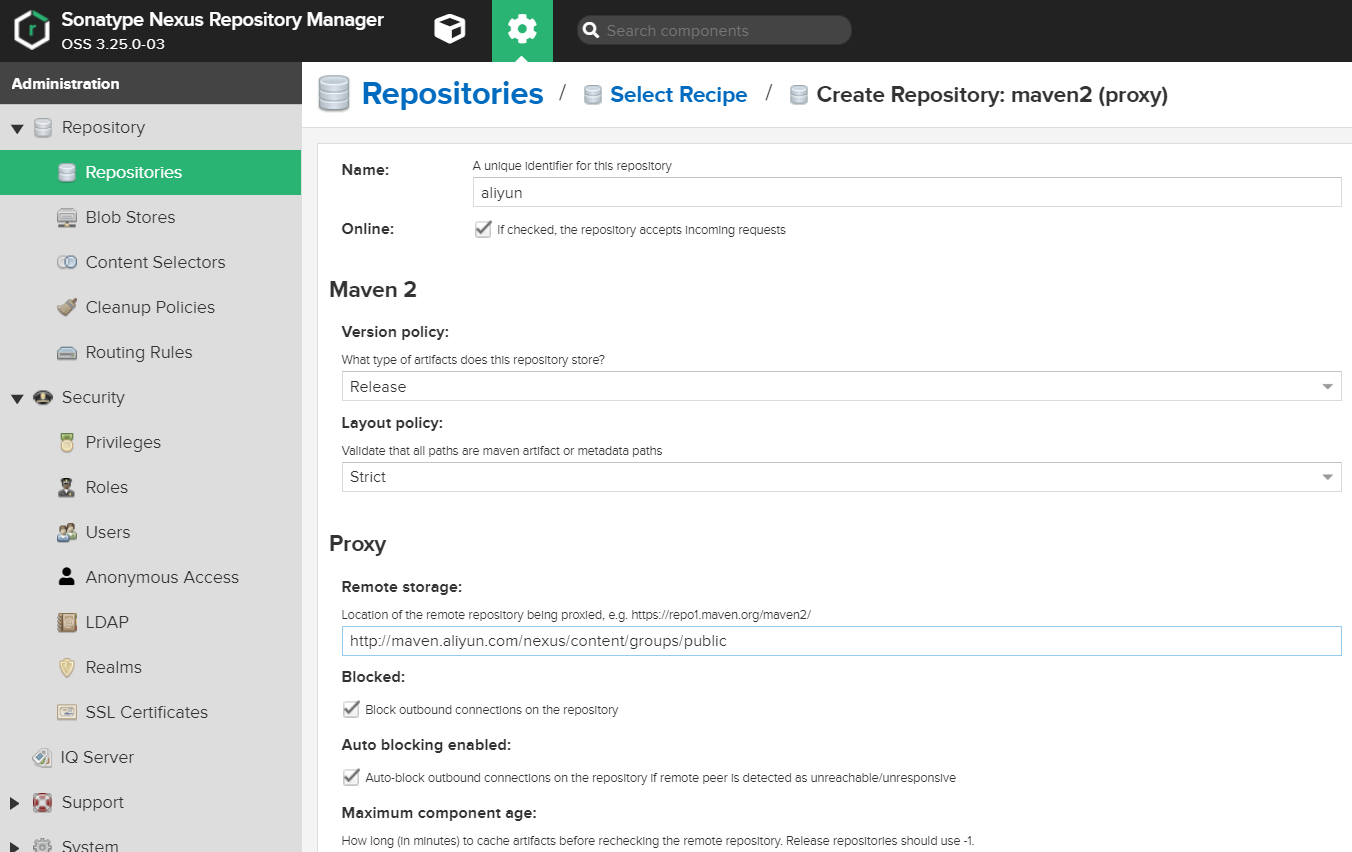
Task: Open Blob Stores in sidebar
Action: [x=130, y=217]
